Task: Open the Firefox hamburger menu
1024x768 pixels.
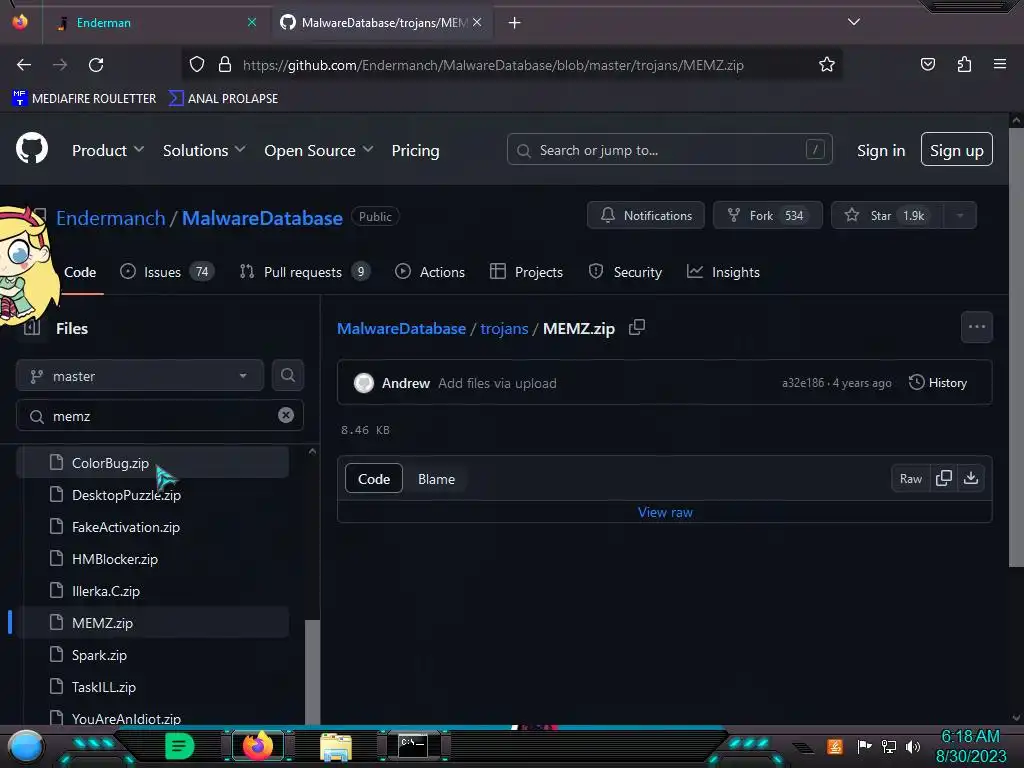Action: tap(999, 64)
